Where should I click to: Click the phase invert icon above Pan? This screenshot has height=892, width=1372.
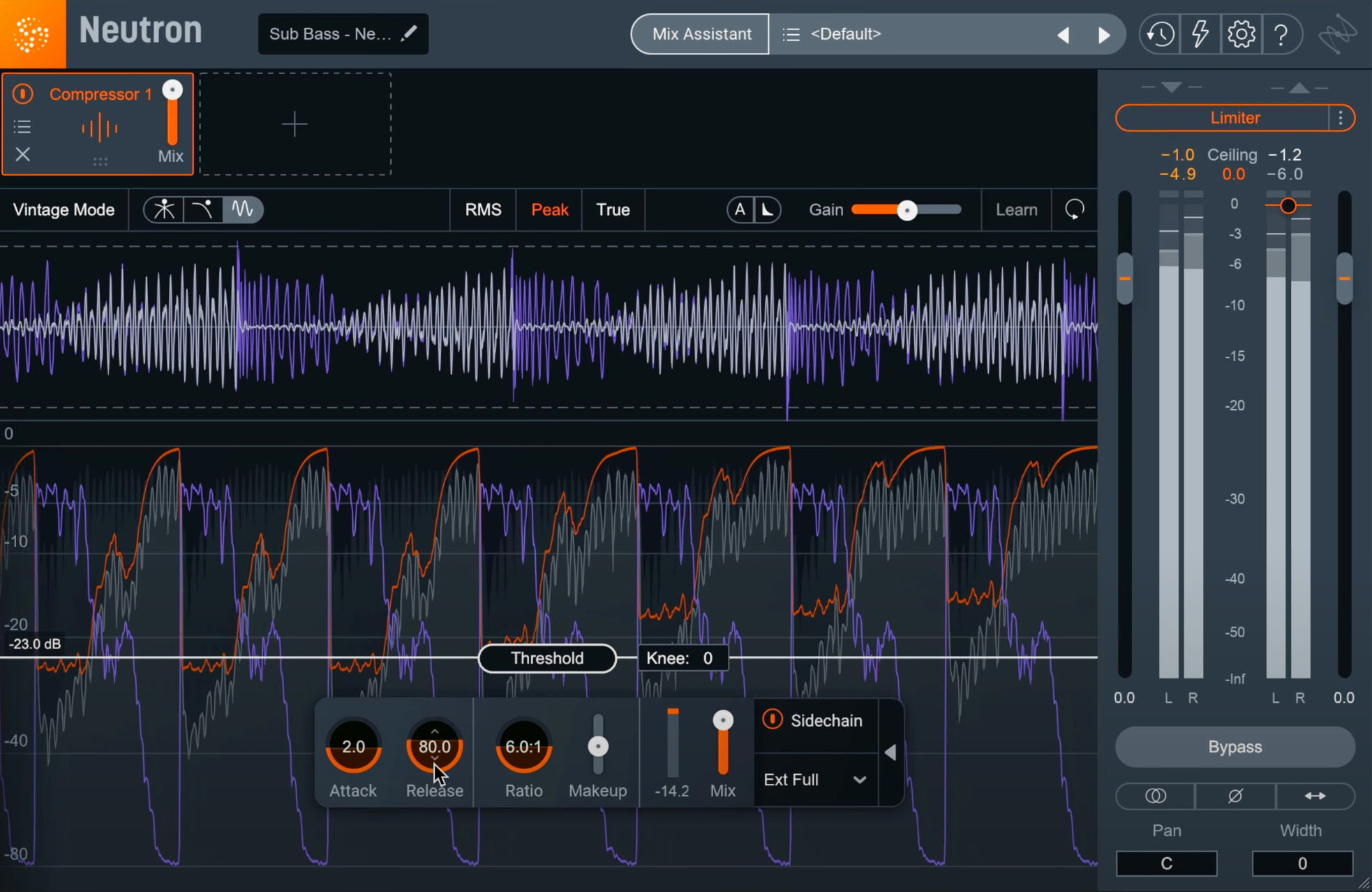point(1235,796)
